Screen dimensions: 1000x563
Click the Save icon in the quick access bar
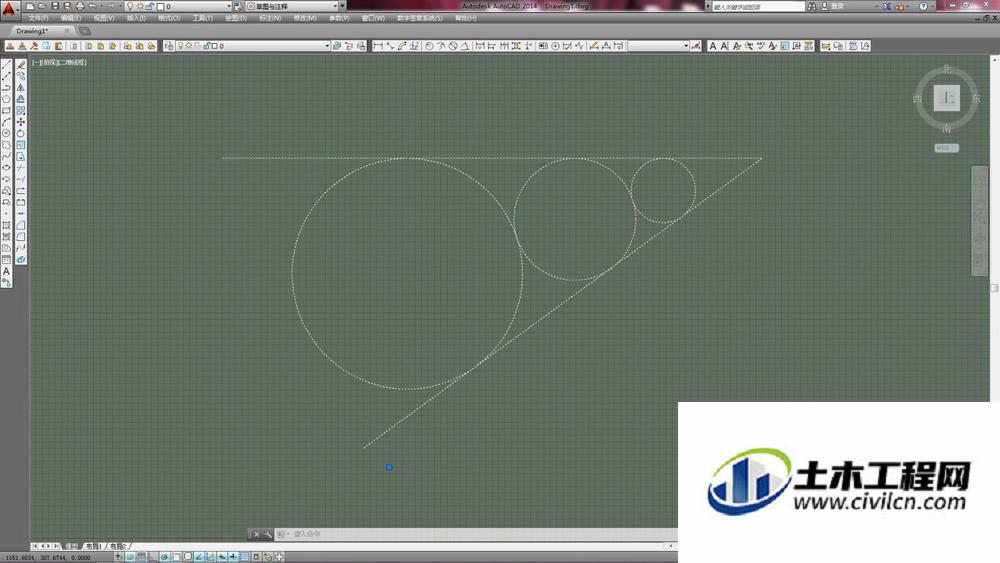[55, 6]
